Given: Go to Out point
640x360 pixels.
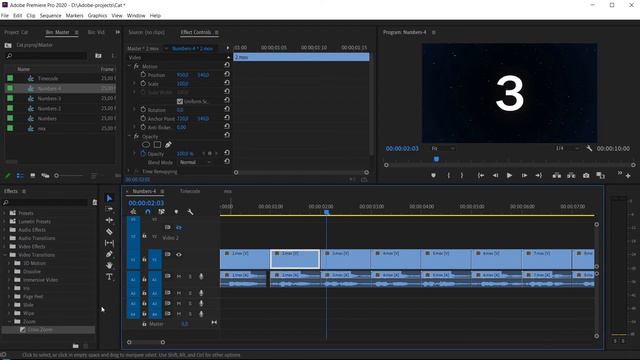Looking at the screenshot, I should point(539,176).
